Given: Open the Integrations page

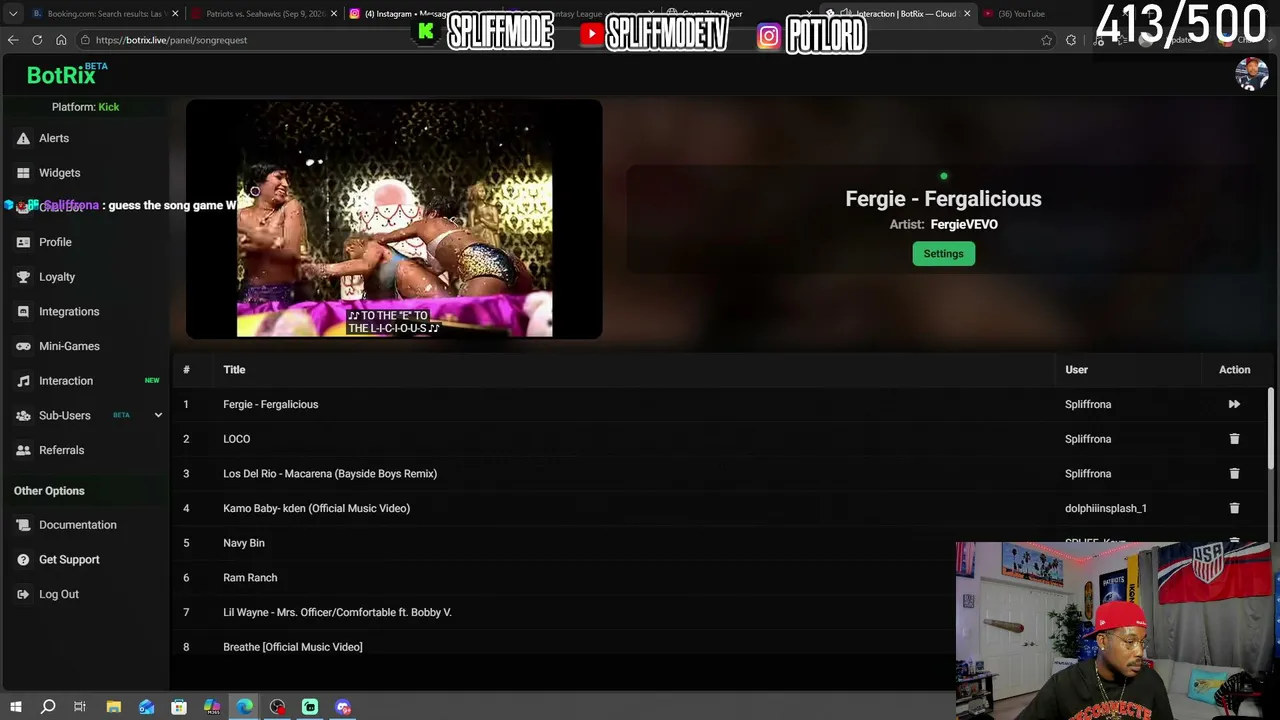Looking at the screenshot, I should click(x=69, y=311).
